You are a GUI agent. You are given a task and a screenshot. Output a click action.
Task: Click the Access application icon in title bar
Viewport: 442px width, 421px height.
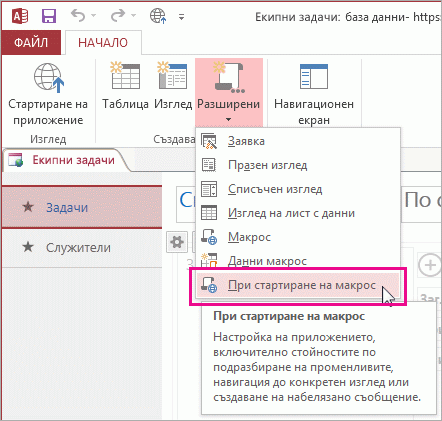(x=19, y=16)
